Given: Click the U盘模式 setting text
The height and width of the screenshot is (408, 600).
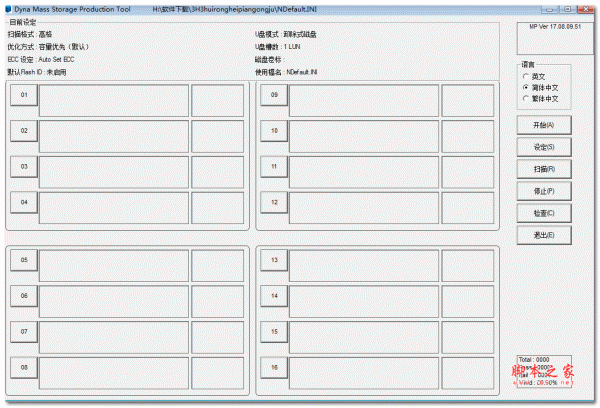Looking at the screenshot, I should [x=286, y=34].
